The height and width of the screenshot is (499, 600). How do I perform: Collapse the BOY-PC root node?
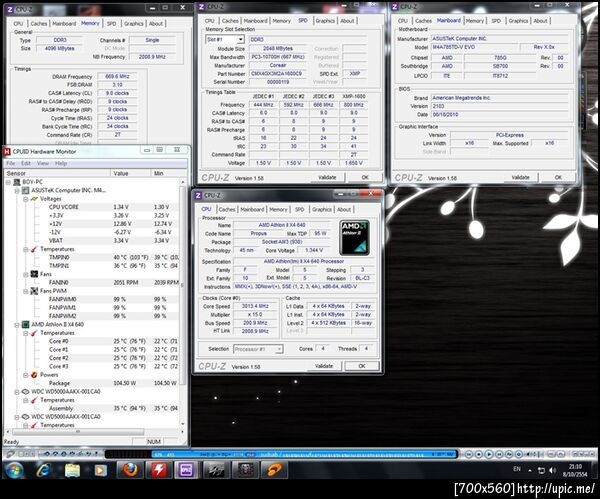tap(8, 182)
